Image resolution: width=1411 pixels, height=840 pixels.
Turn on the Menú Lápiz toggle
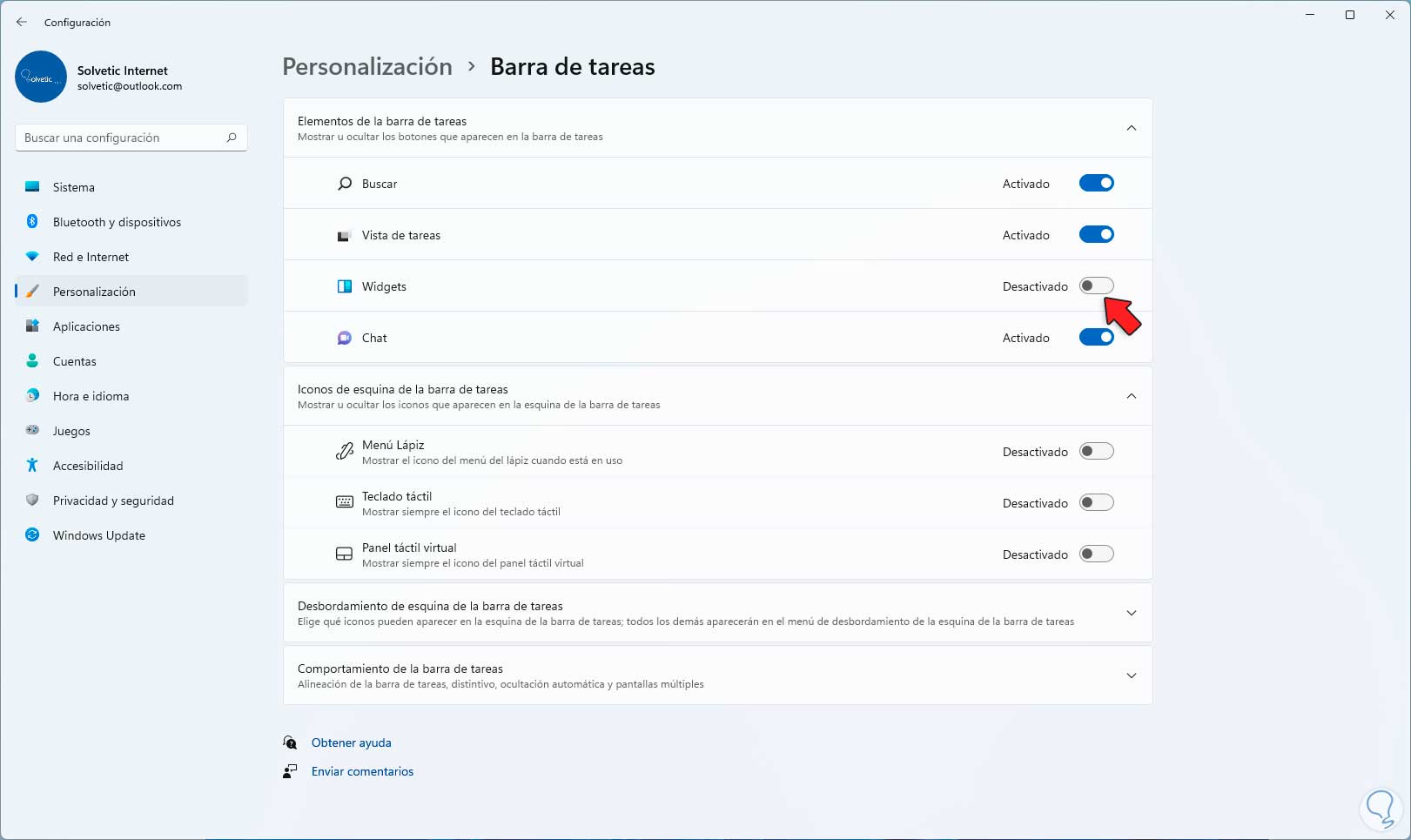point(1096,452)
